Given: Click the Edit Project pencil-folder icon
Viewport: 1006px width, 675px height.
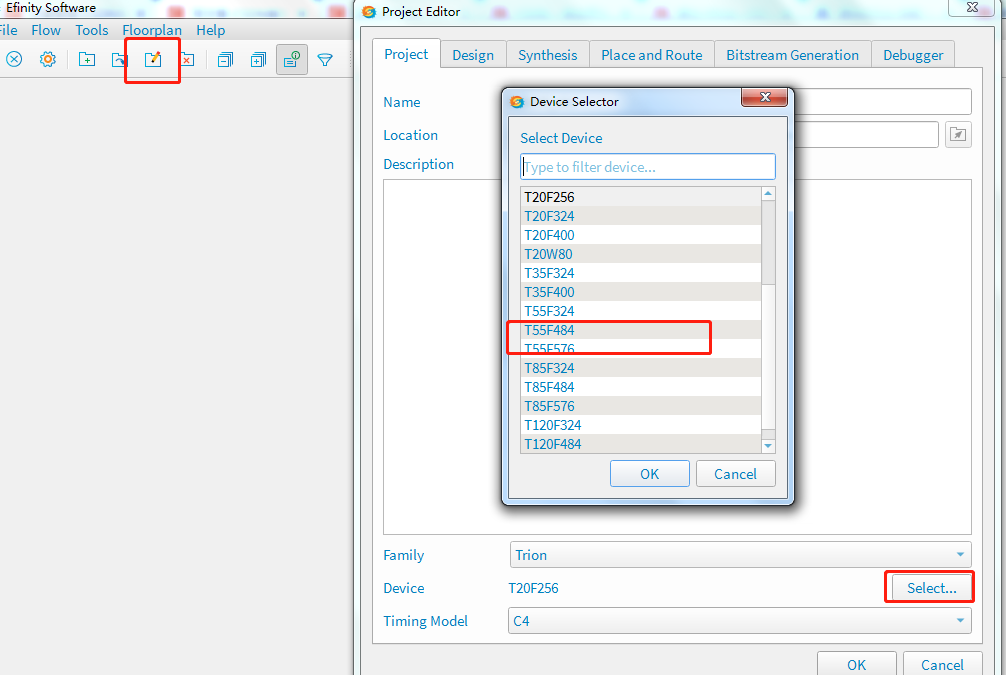Looking at the screenshot, I should coord(153,60).
